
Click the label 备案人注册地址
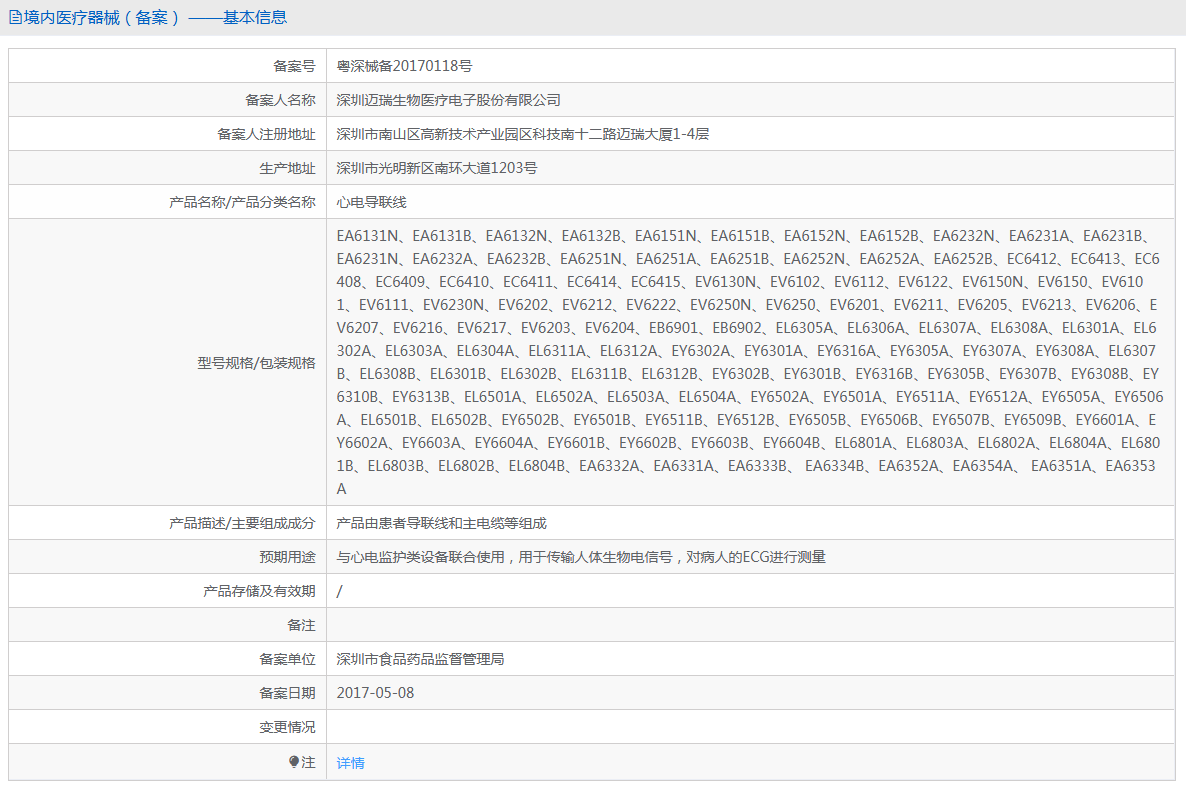click(266, 134)
